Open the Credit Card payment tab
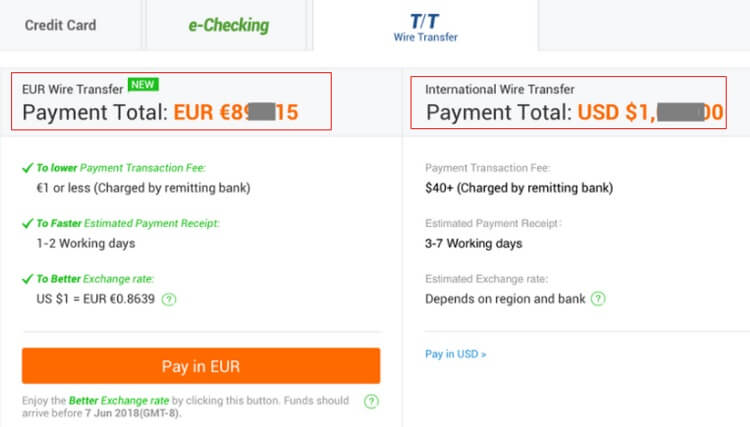Viewport: 750px width, 427px height. [60, 25]
